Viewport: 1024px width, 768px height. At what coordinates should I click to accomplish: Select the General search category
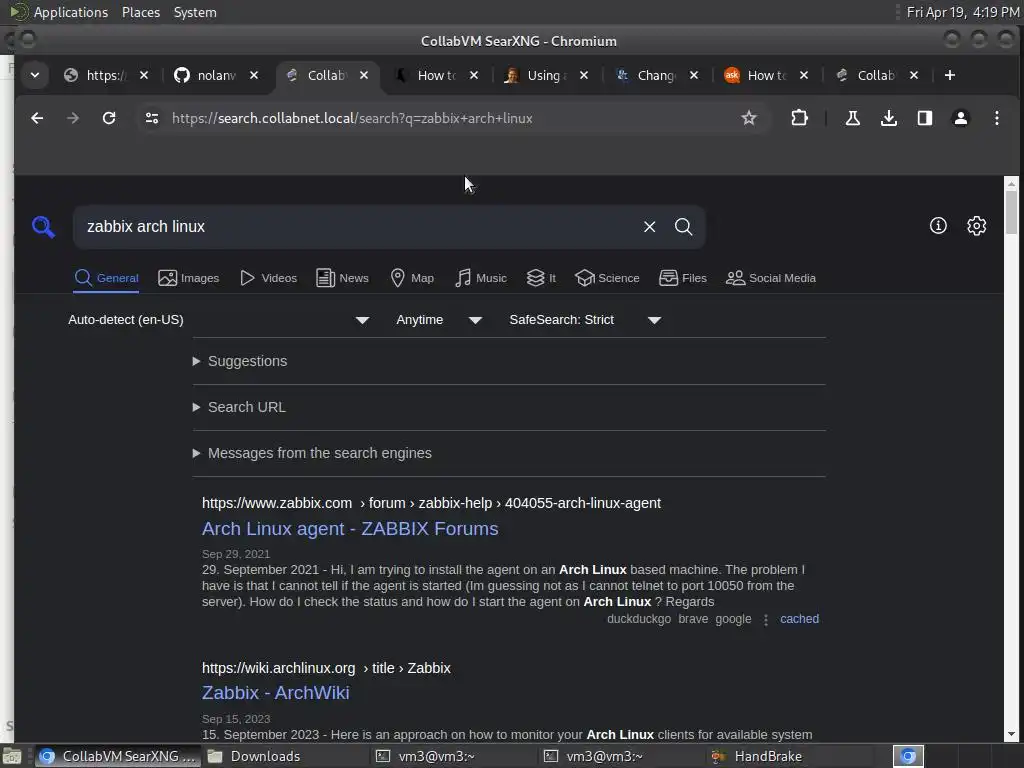pos(106,278)
